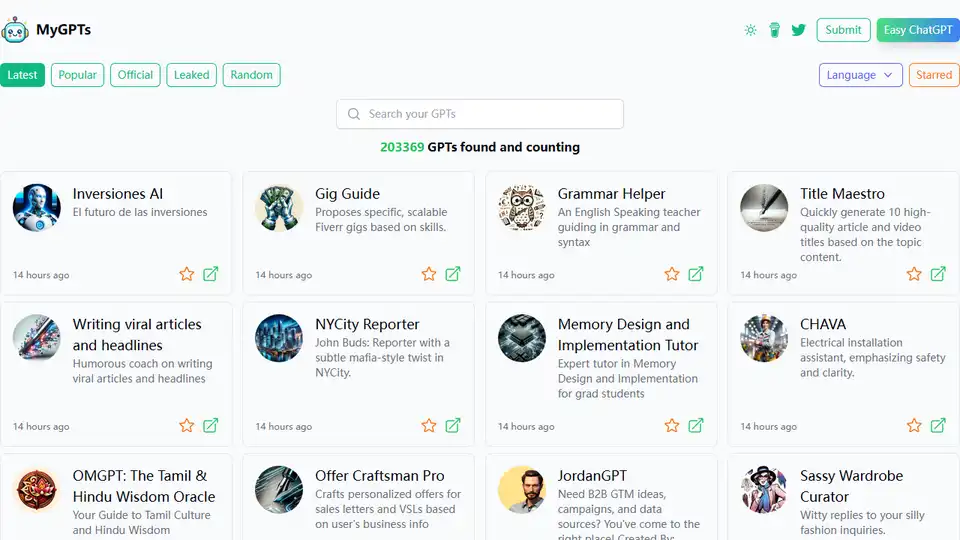Show Random GPTs tab
Image resolution: width=960 pixels, height=540 pixels.
251,75
